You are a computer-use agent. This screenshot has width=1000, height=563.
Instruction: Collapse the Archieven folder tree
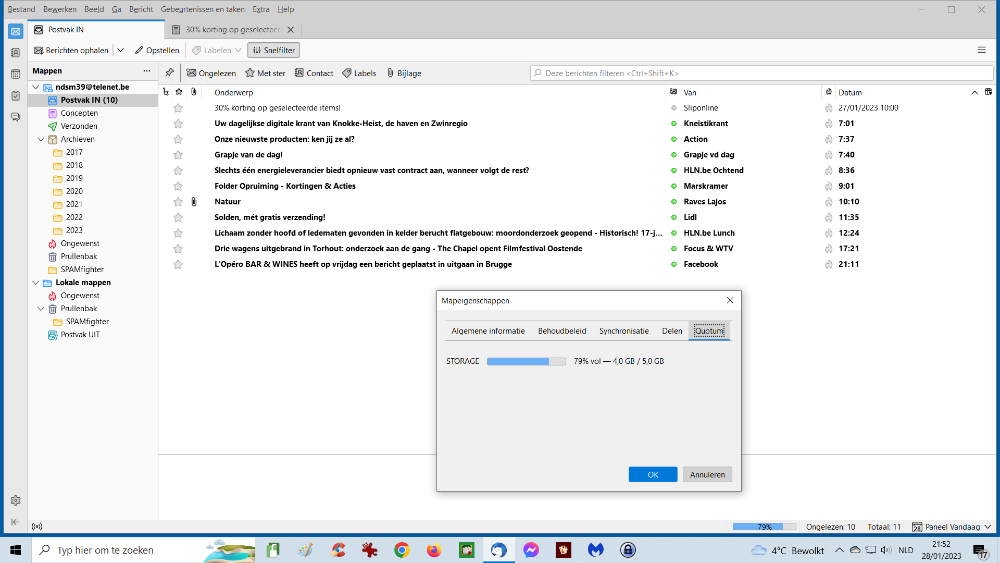click(40, 139)
